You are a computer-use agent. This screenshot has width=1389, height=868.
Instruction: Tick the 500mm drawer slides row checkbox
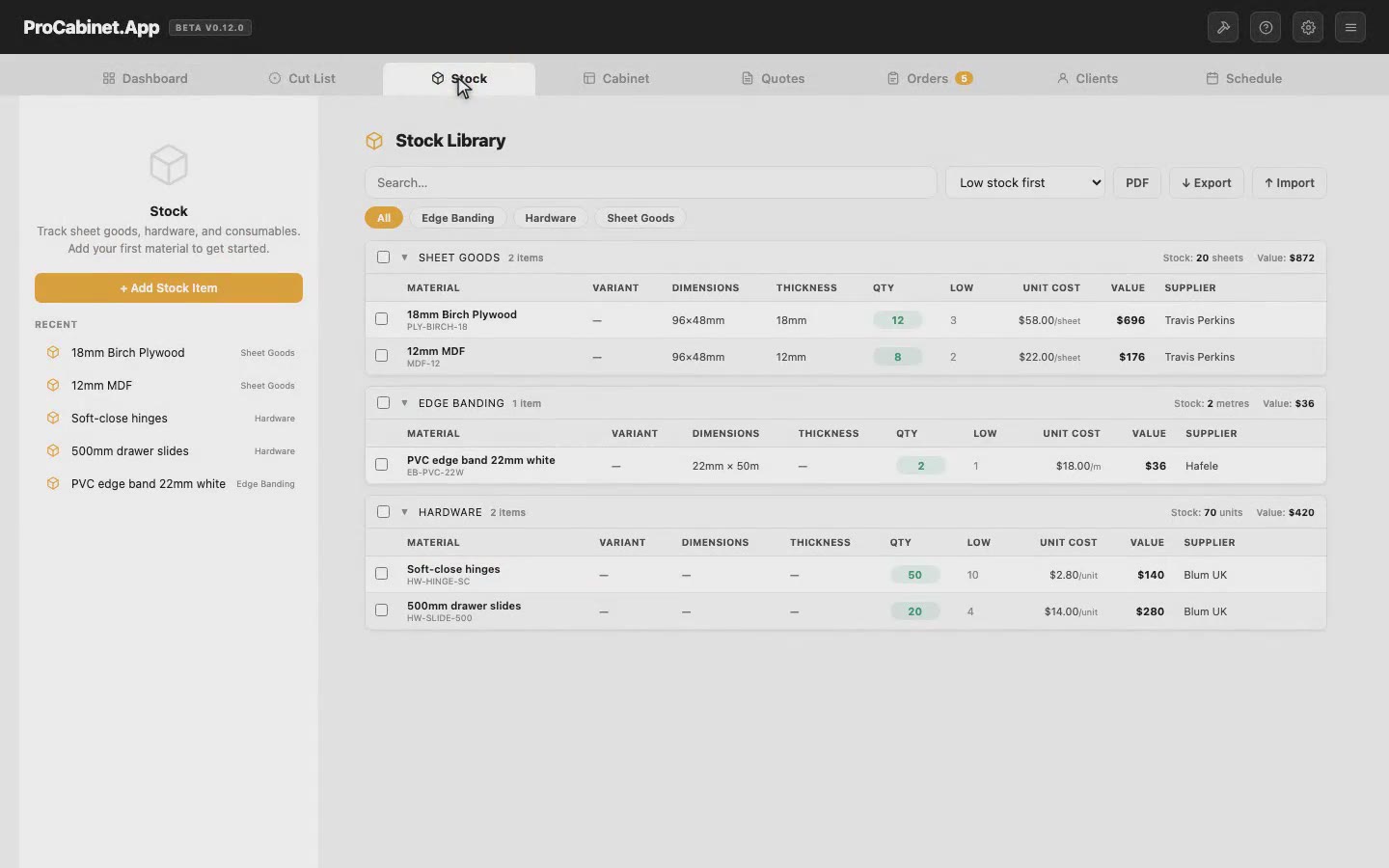coord(381,610)
